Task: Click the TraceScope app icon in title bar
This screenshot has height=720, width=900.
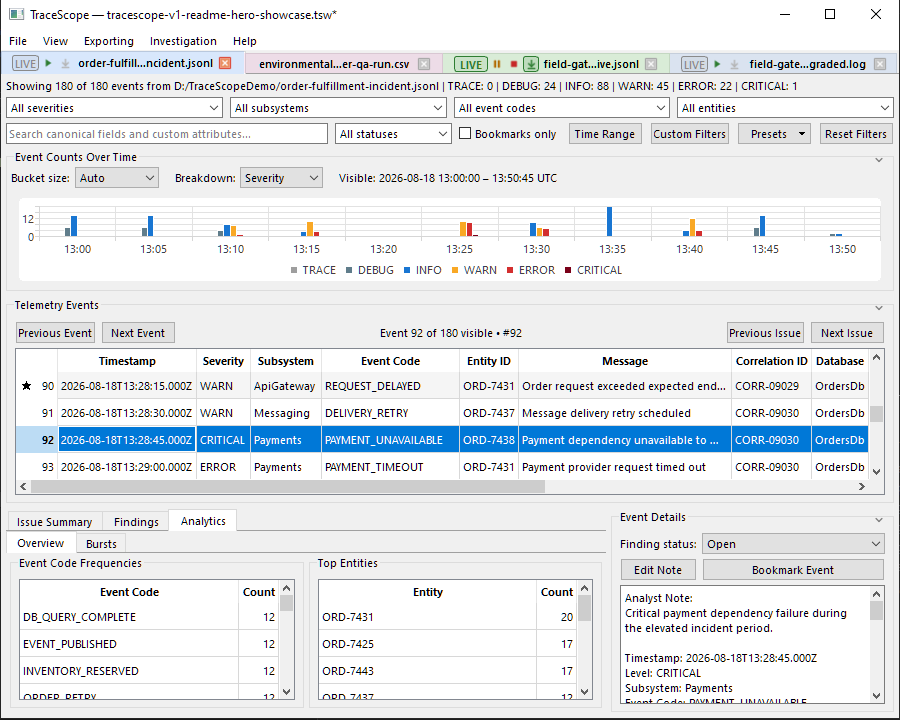Action: [16, 14]
